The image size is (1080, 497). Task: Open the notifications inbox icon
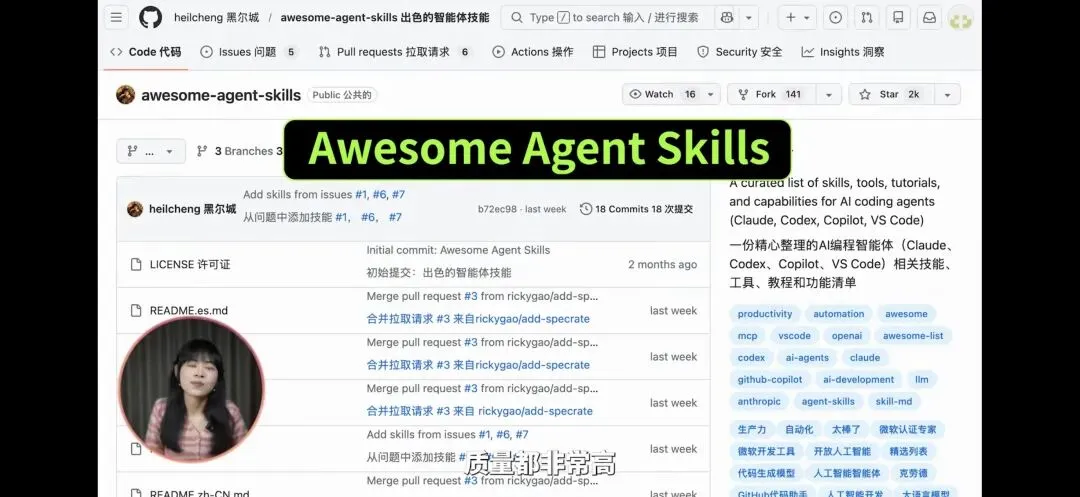coord(930,17)
